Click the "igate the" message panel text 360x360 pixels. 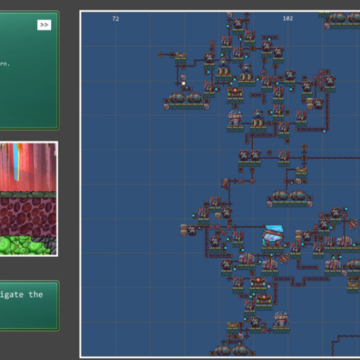pyautogui.click(x=21, y=295)
